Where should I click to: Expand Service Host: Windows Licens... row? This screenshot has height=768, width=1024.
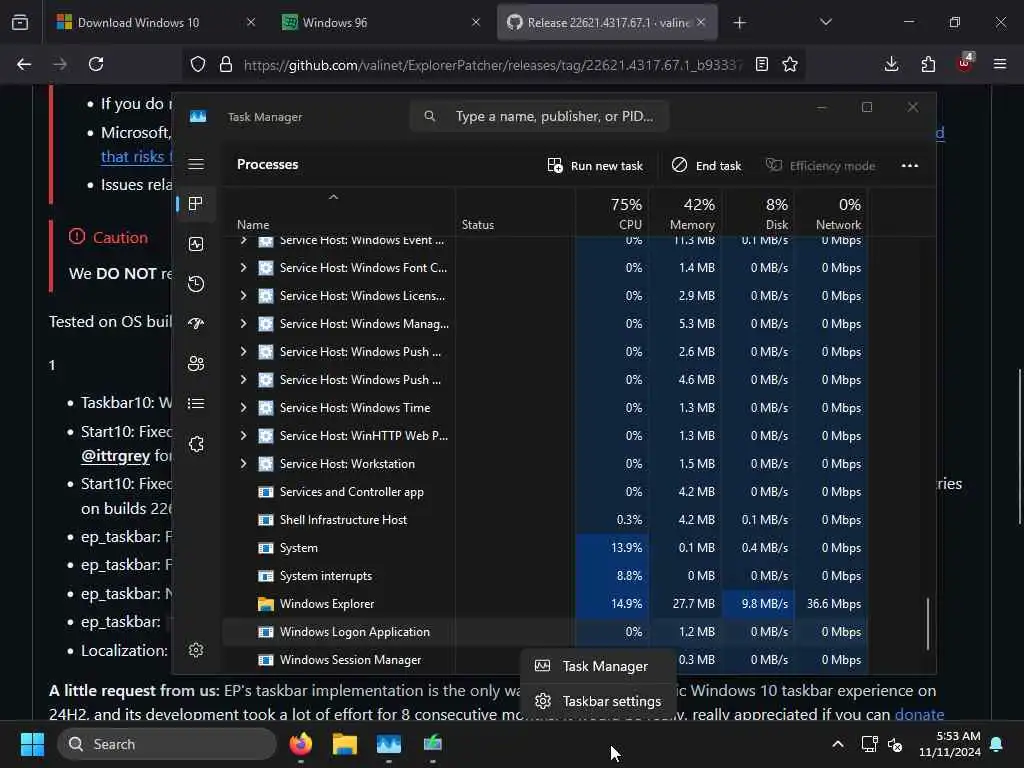coord(244,296)
